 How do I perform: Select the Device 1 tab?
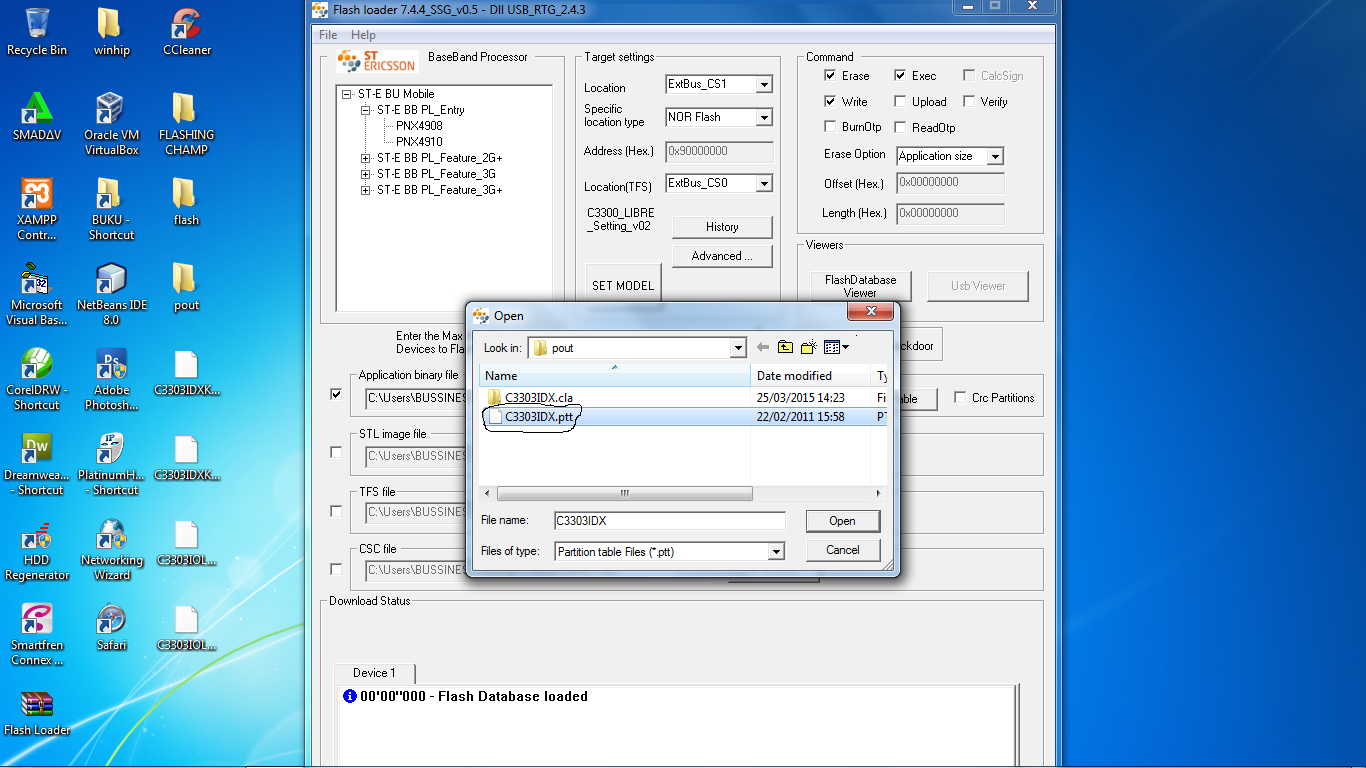coord(374,673)
